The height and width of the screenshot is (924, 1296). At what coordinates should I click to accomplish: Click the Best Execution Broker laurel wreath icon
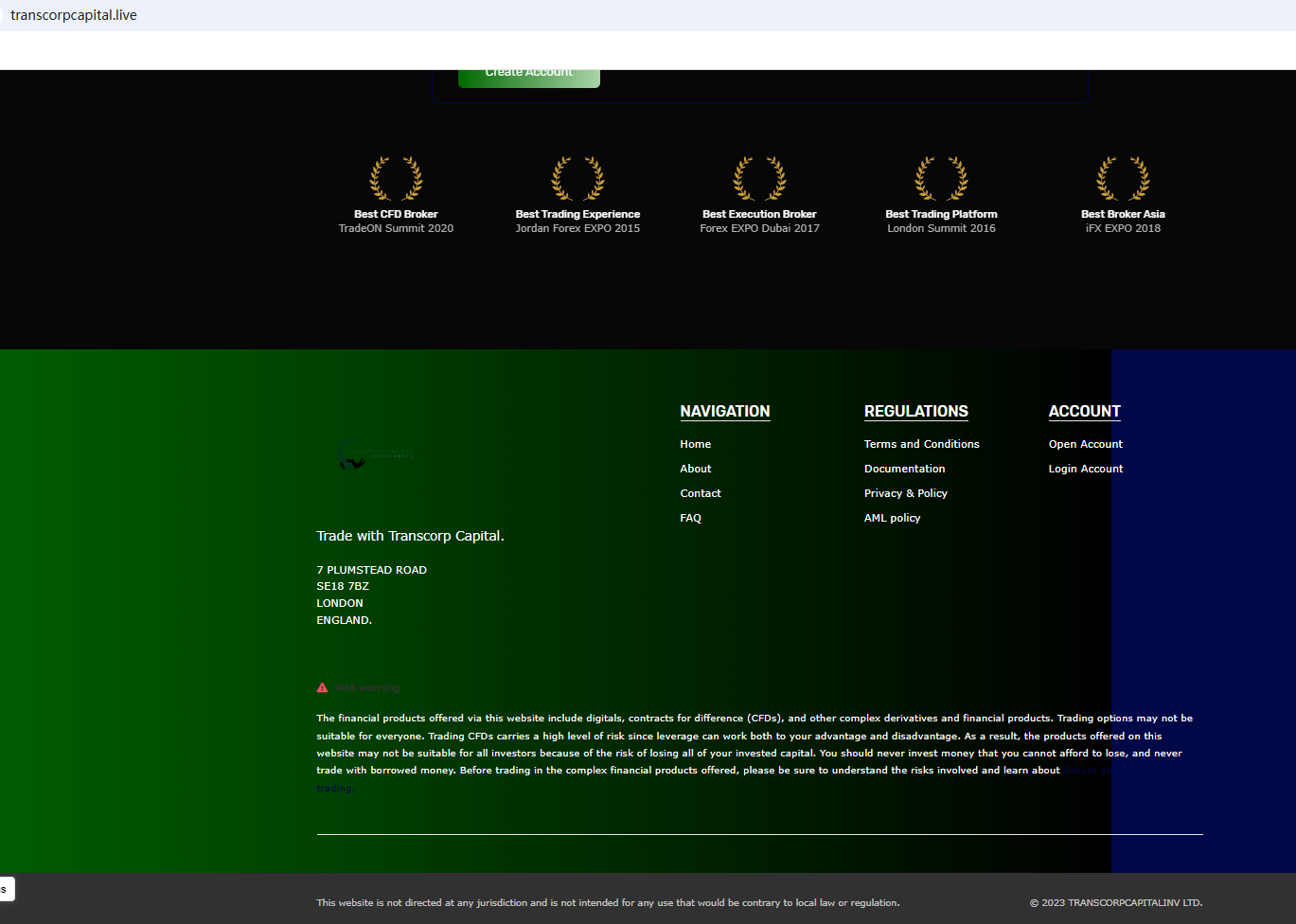pos(759,179)
